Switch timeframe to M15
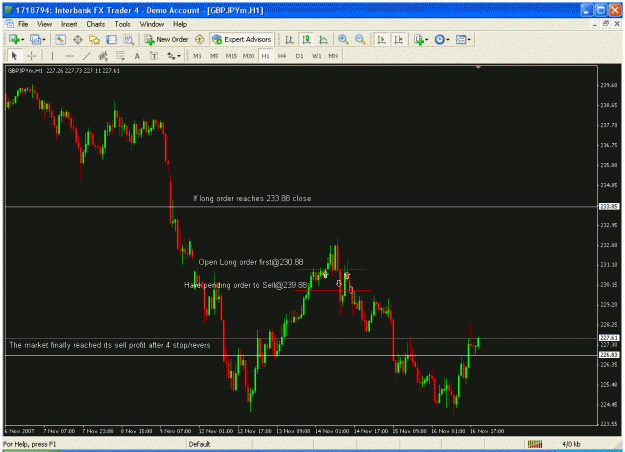The height and width of the screenshot is (452, 625). click(231, 56)
